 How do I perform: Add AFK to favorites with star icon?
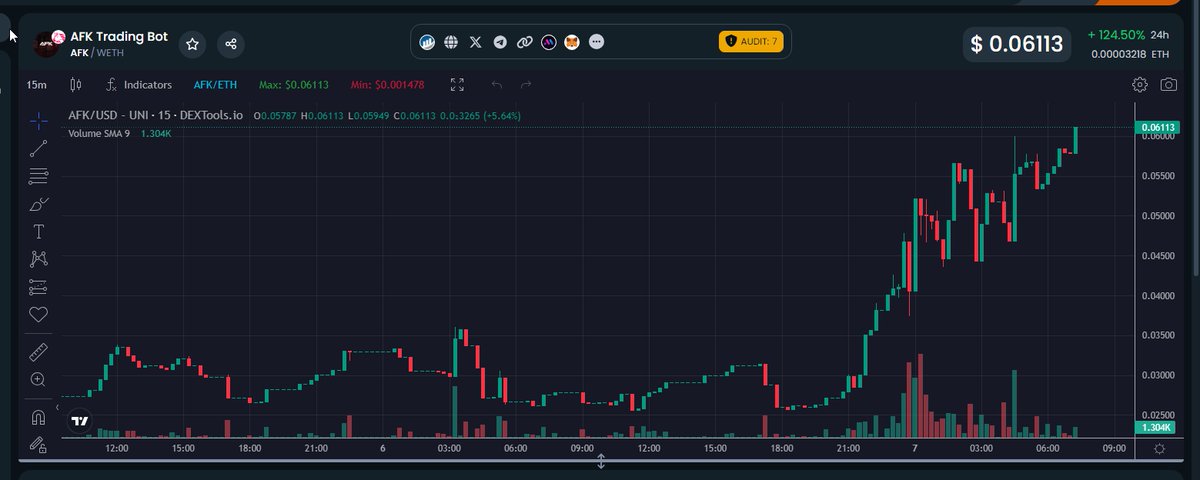coord(193,44)
